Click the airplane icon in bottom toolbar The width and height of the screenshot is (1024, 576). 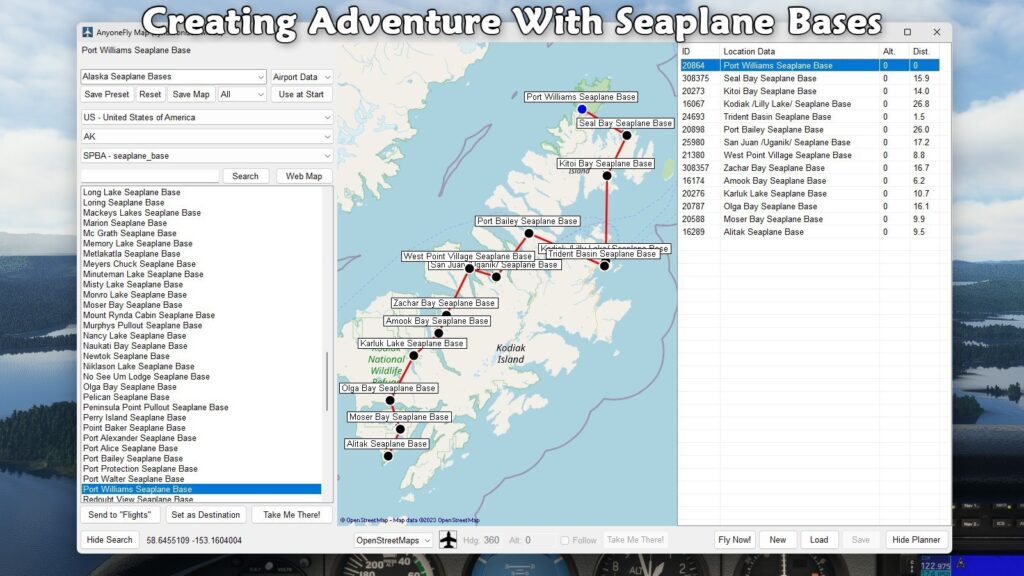(x=448, y=540)
